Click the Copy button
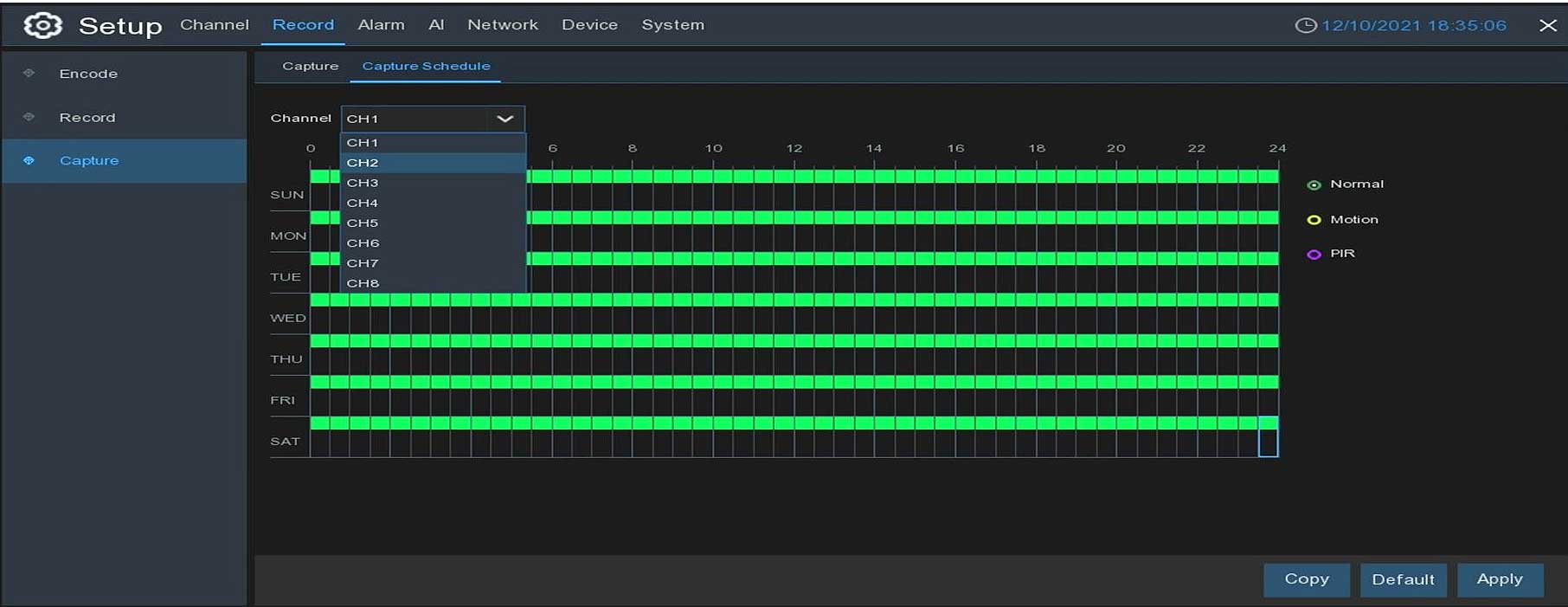 (1306, 579)
